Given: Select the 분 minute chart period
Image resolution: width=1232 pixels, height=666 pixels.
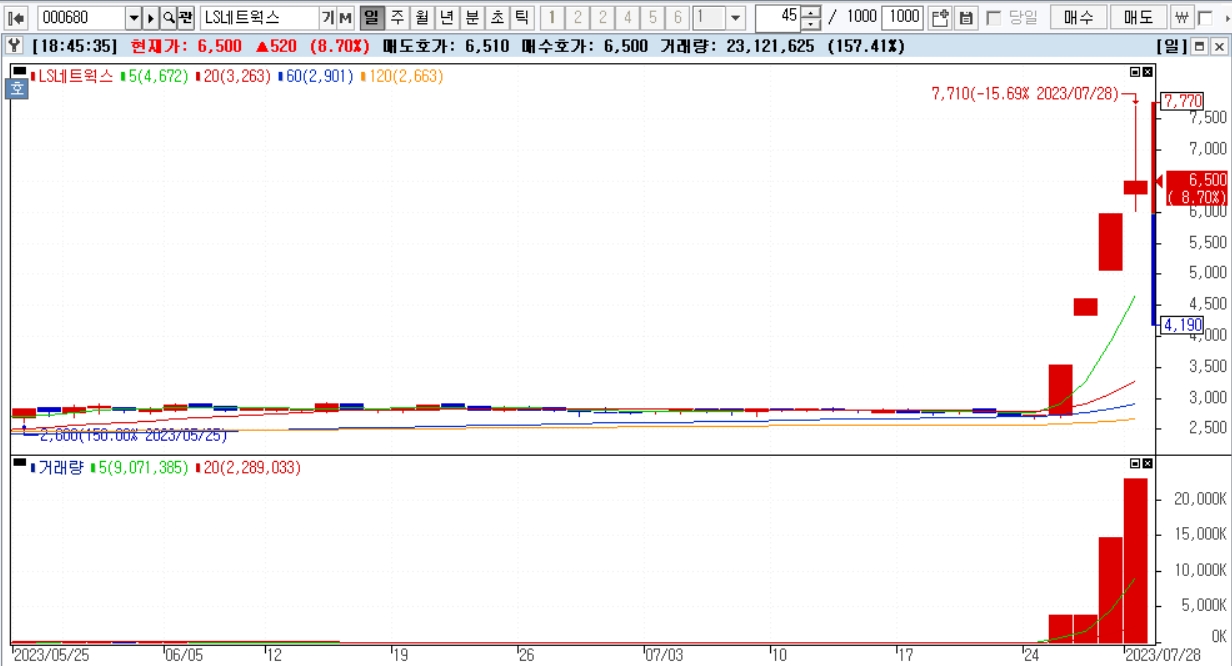Looking at the screenshot, I should [472, 17].
